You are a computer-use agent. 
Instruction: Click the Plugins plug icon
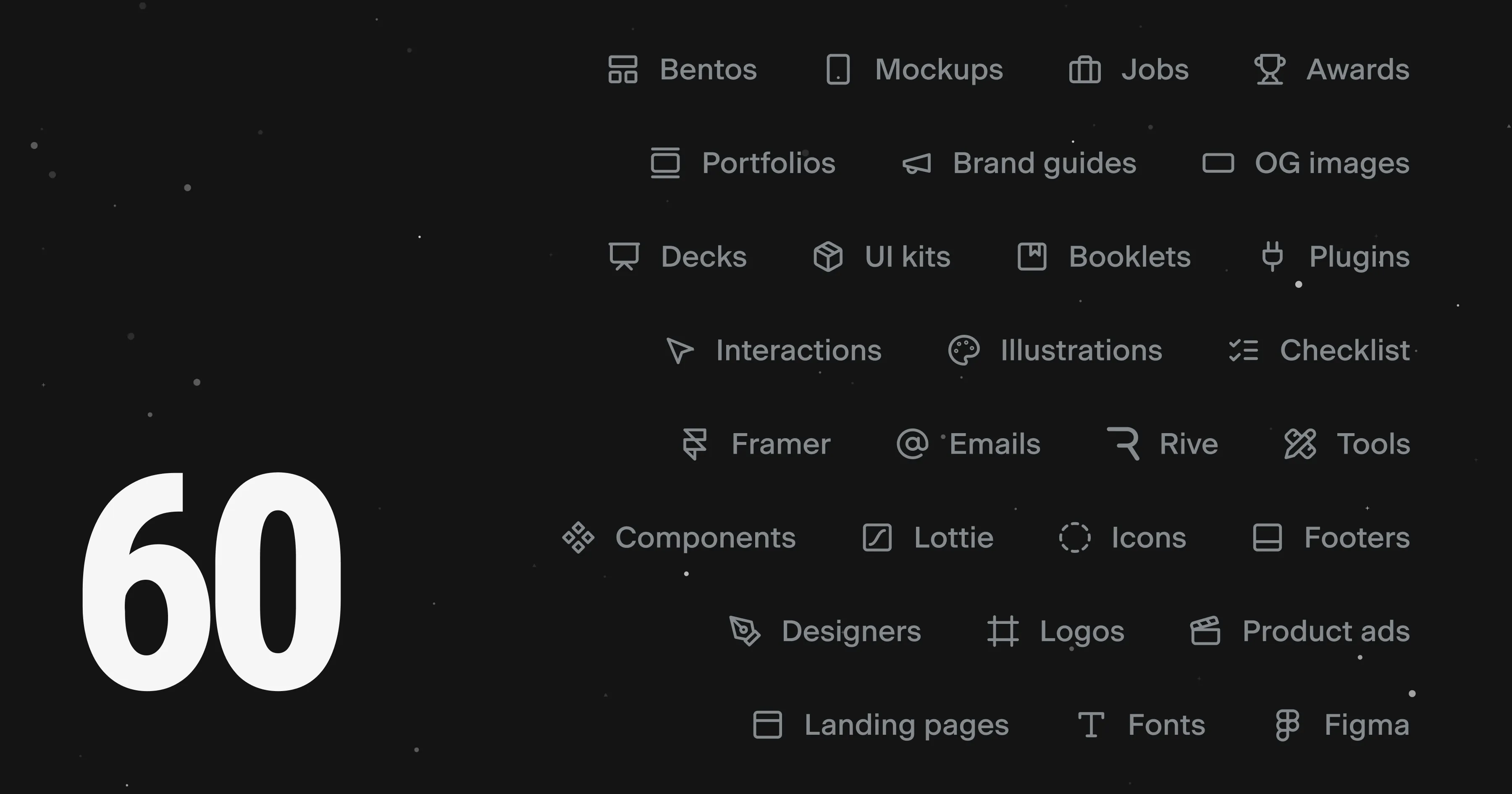click(1273, 257)
